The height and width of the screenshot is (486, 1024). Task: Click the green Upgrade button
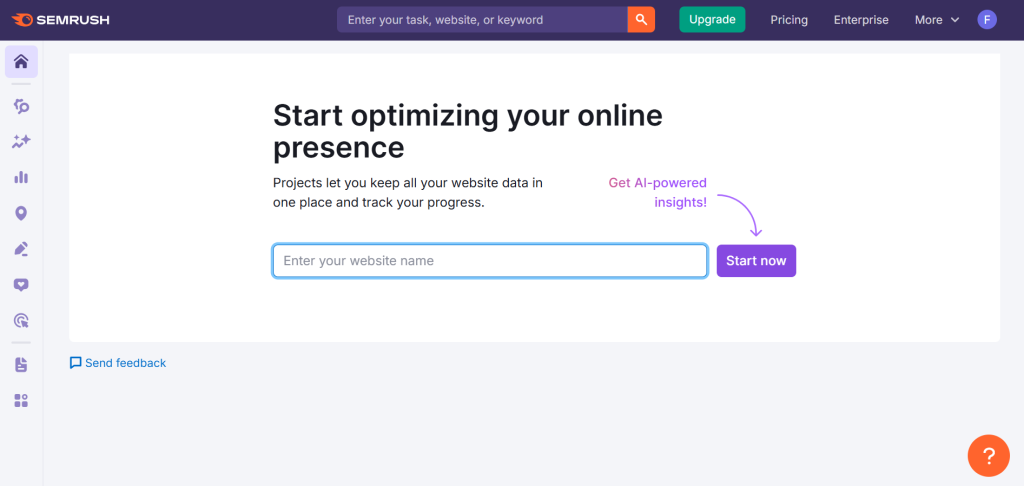(712, 19)
